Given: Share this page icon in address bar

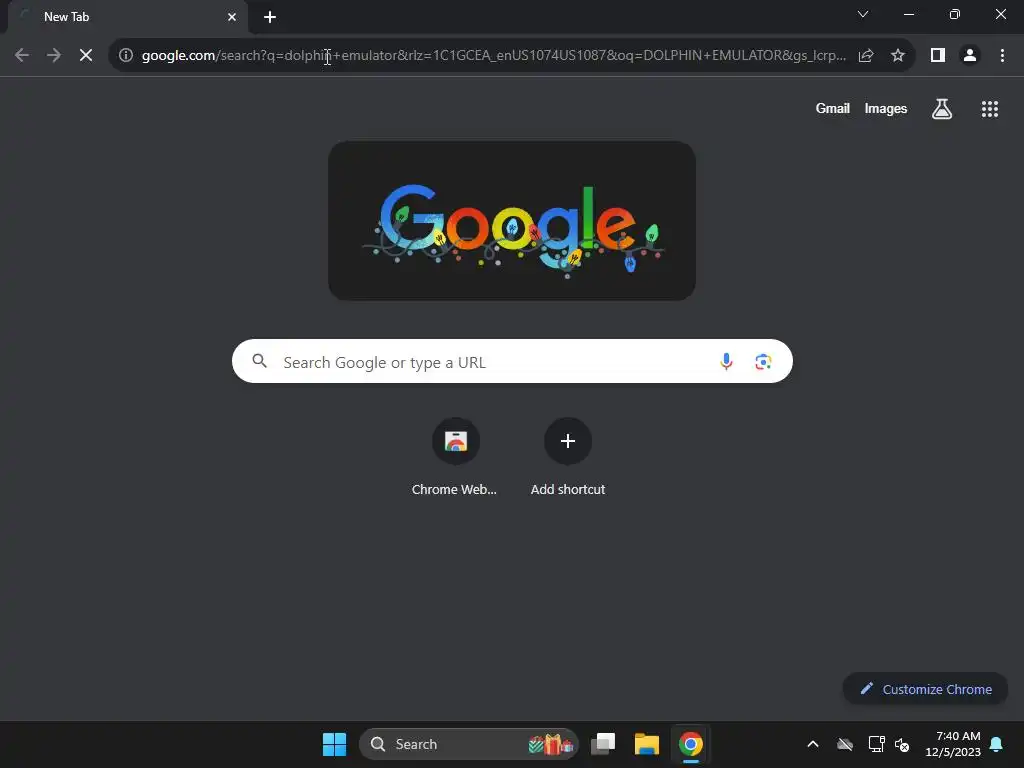Looking at the screenshot, I should (x=866, y=56).
